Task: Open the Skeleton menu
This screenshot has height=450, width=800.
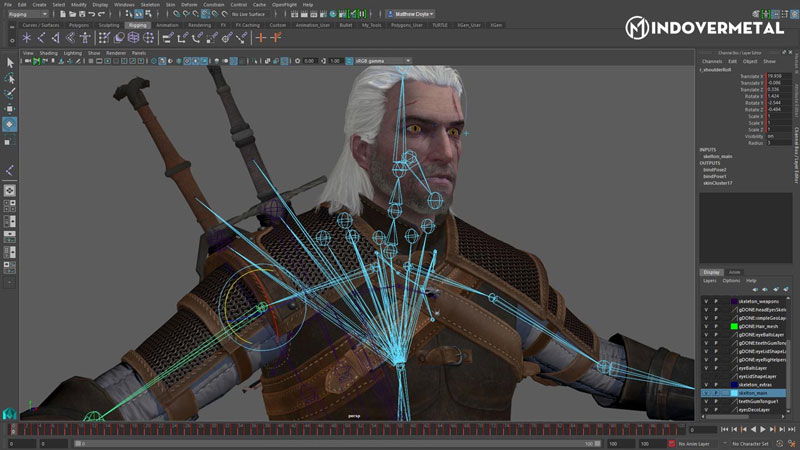Action: (150, 5)
